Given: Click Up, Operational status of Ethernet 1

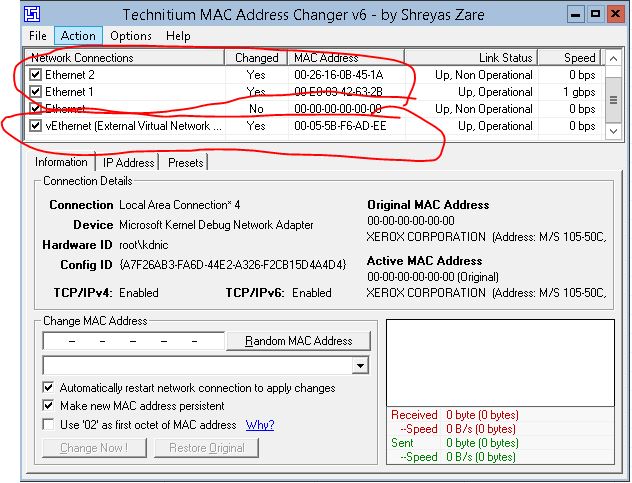Looking at the screenshot, I should click(x=495, y=92).
